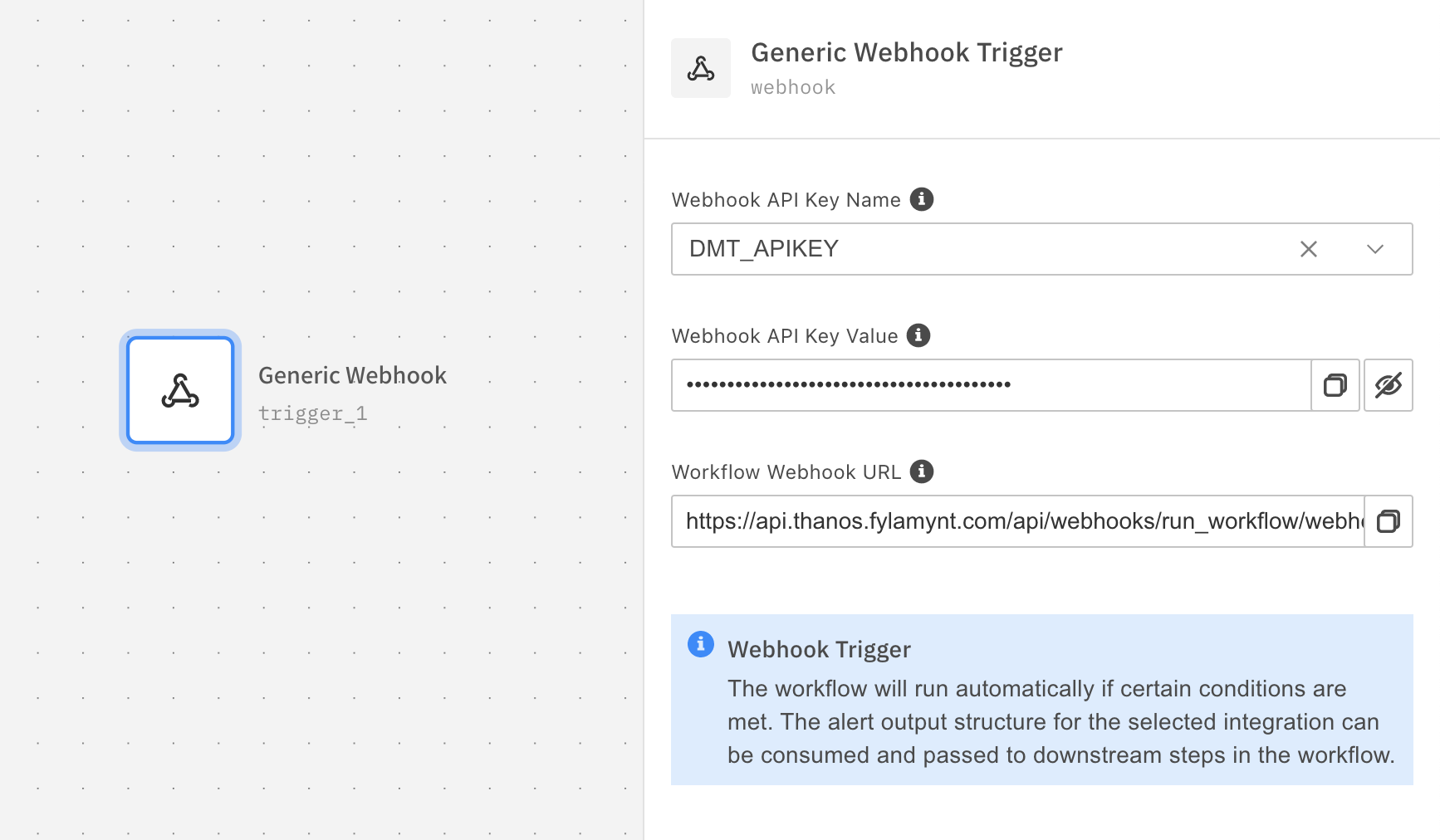Show info for Webhook API Key Value

(918, 335)
